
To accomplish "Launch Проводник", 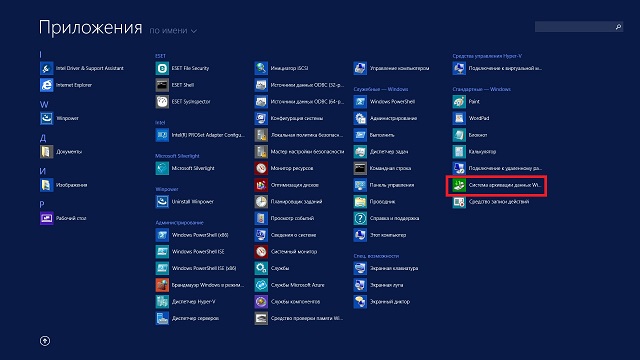I will pyautogui.click(x=375, y=202).
